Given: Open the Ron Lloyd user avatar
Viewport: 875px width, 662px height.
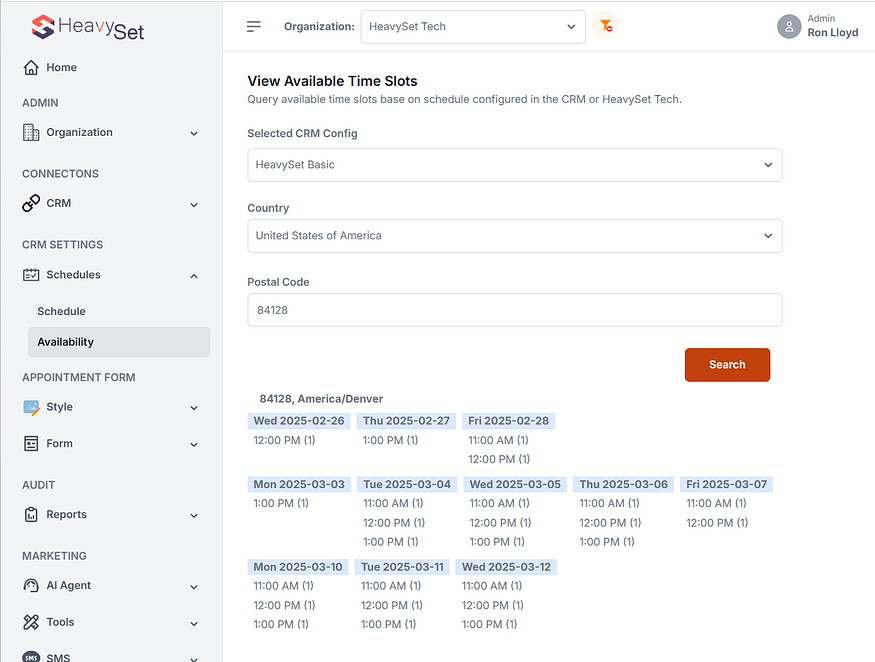Looking at the screenshot, I should tap(789, 26).
